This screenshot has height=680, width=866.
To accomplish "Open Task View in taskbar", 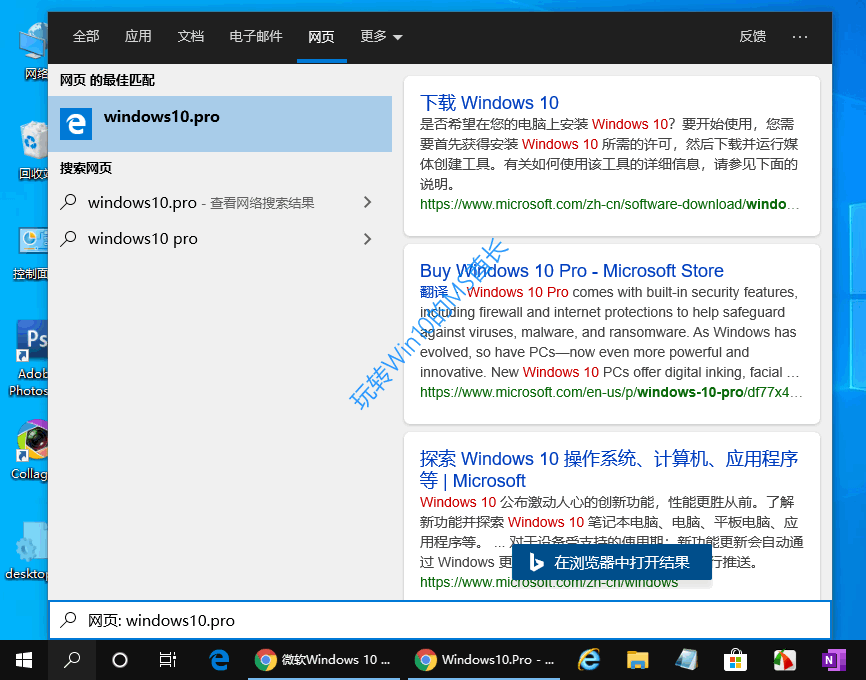I will 167,660.
